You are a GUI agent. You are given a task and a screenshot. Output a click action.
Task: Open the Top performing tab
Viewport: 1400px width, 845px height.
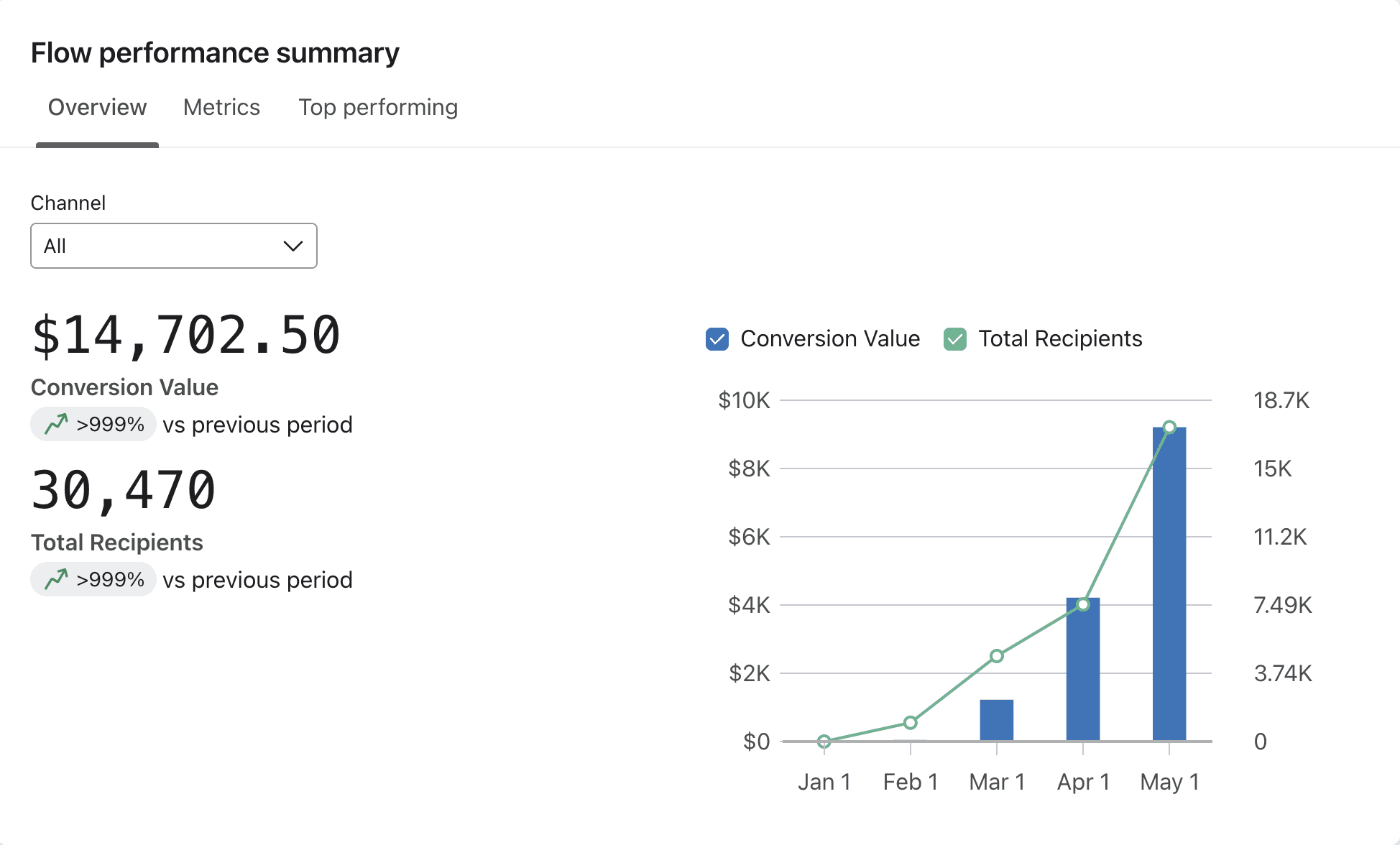pos(378,108)
